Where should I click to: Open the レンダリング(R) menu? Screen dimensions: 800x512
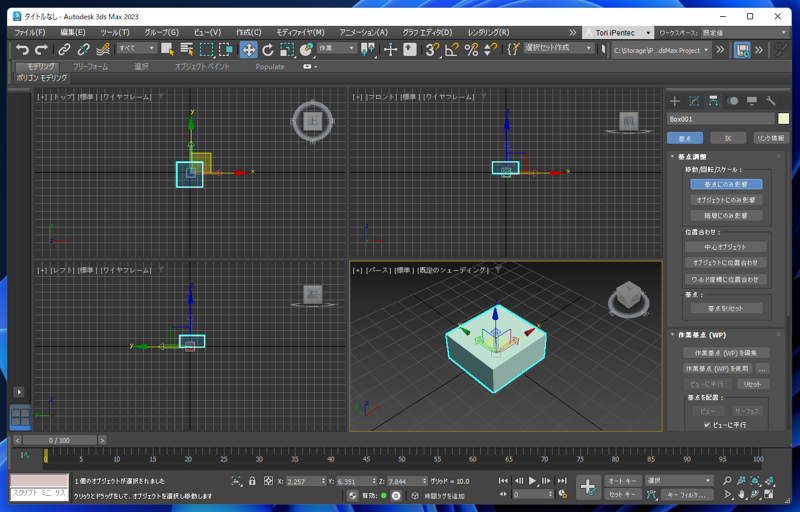pyautogui.click(x=488, y=32)
